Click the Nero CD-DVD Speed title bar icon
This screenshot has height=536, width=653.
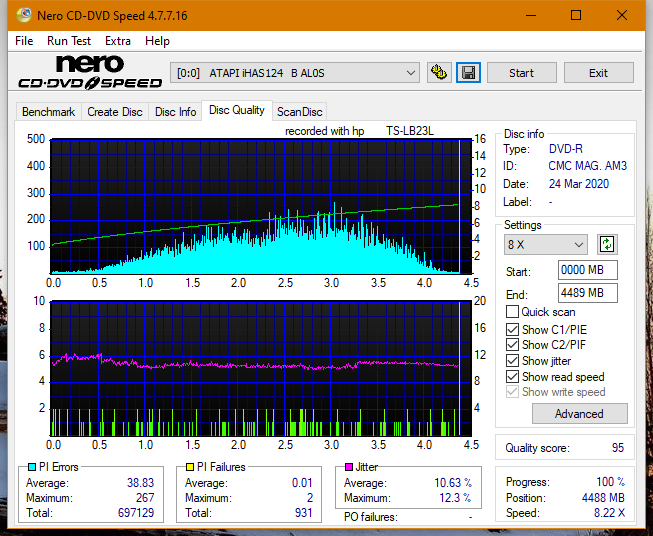pos(24,15)
